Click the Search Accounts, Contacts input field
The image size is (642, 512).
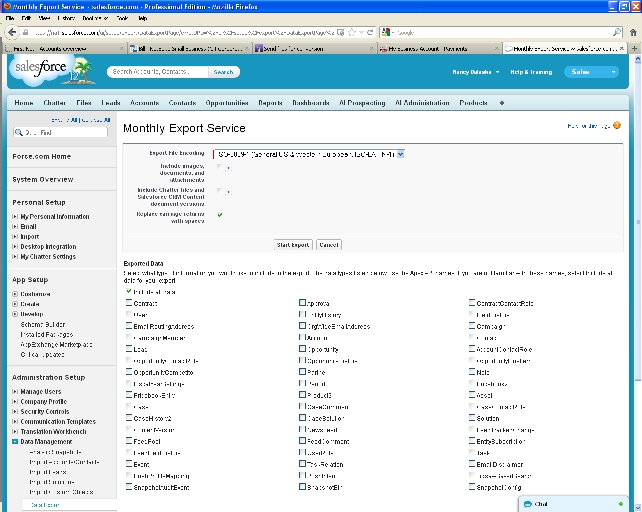pos(158,72)
